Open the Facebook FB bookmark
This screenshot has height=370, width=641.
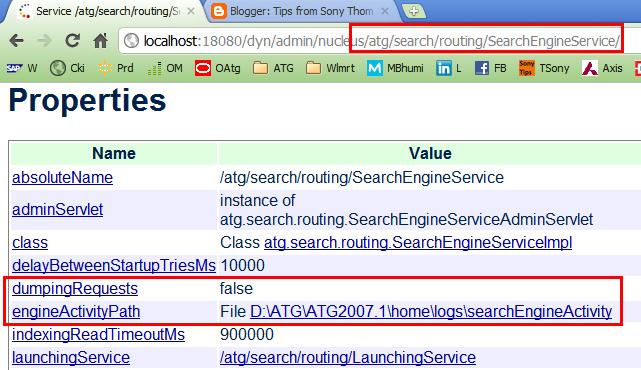pos(491,68)
